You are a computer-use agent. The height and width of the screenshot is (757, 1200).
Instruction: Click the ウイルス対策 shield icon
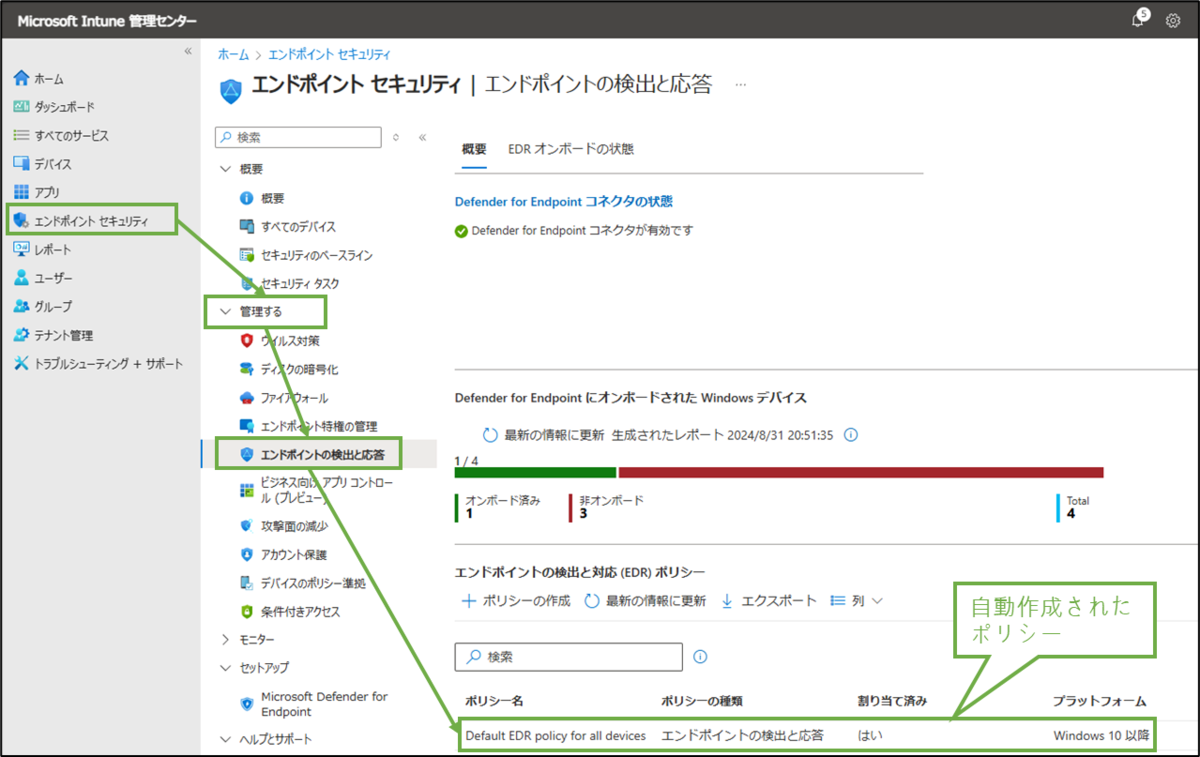pyautogui.click(x=247, y=341)
